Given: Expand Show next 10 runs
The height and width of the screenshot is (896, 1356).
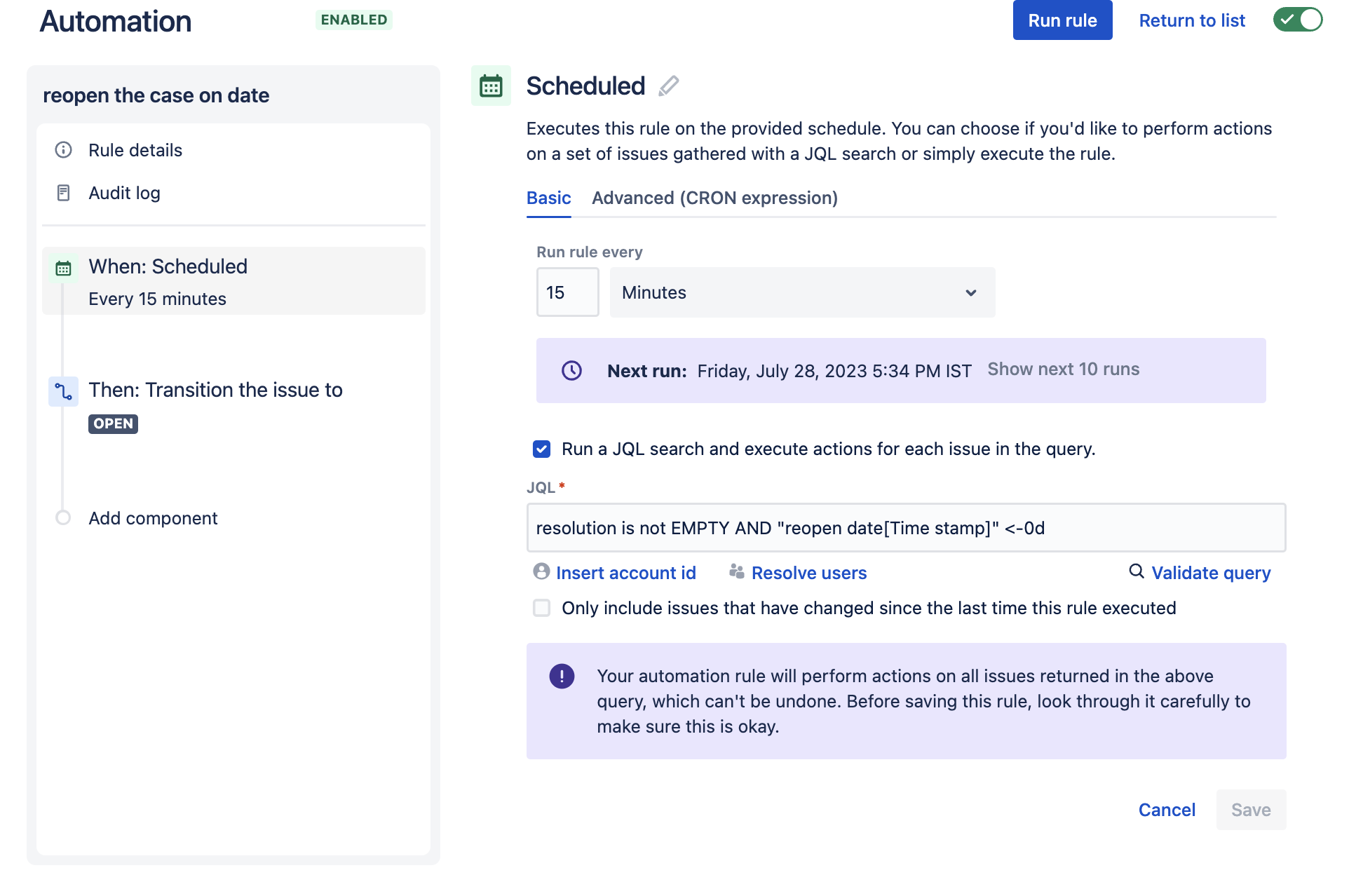Looking at the screenshot, I should coord(1063,369).
